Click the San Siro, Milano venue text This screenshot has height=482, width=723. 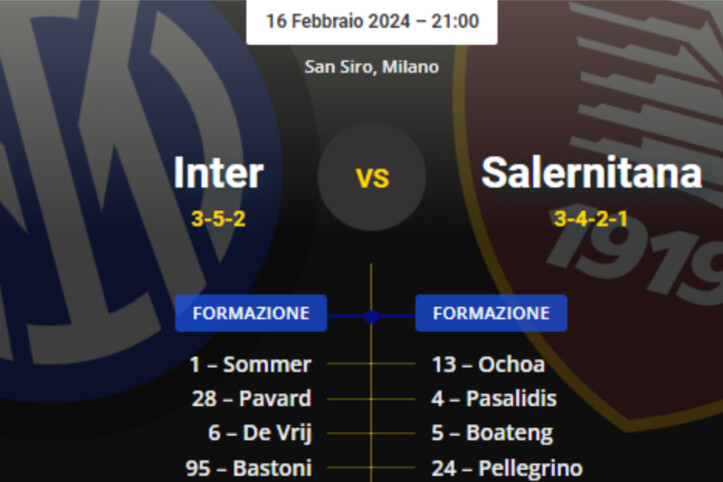372,68
